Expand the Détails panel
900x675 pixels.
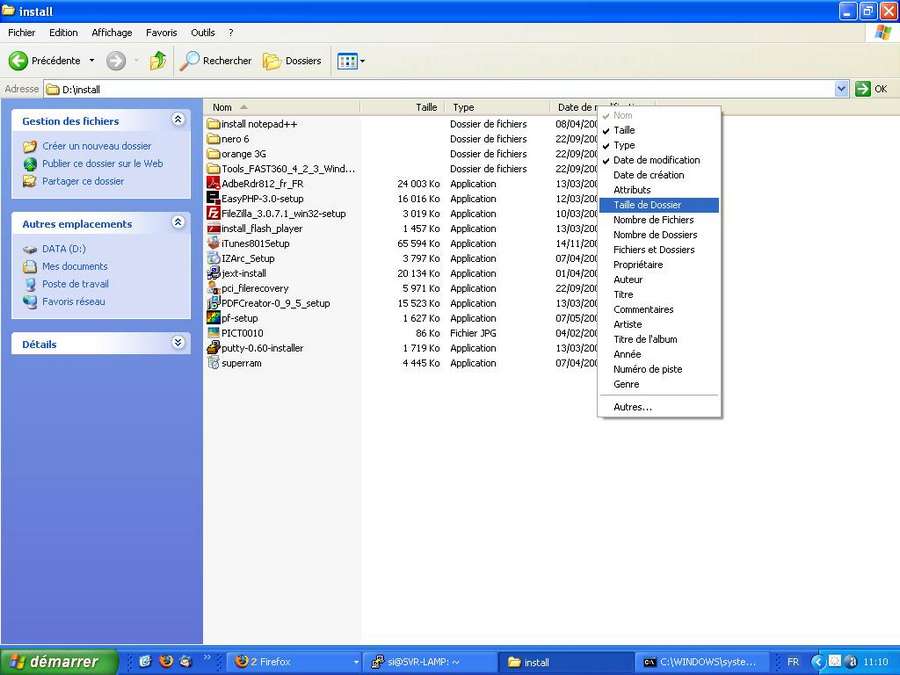(x=178, y=343)
